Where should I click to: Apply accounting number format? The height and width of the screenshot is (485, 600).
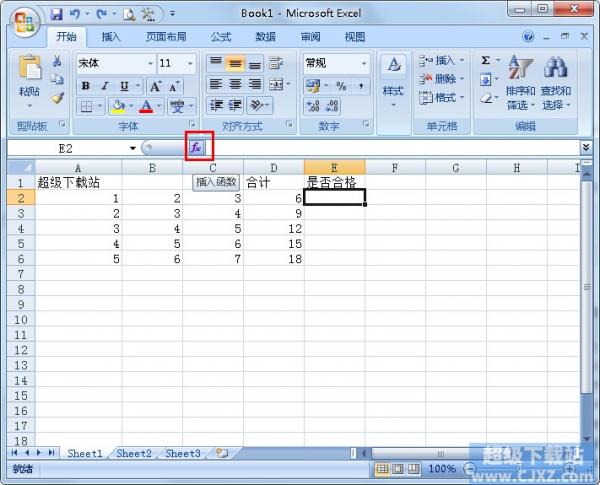point(313,86)
